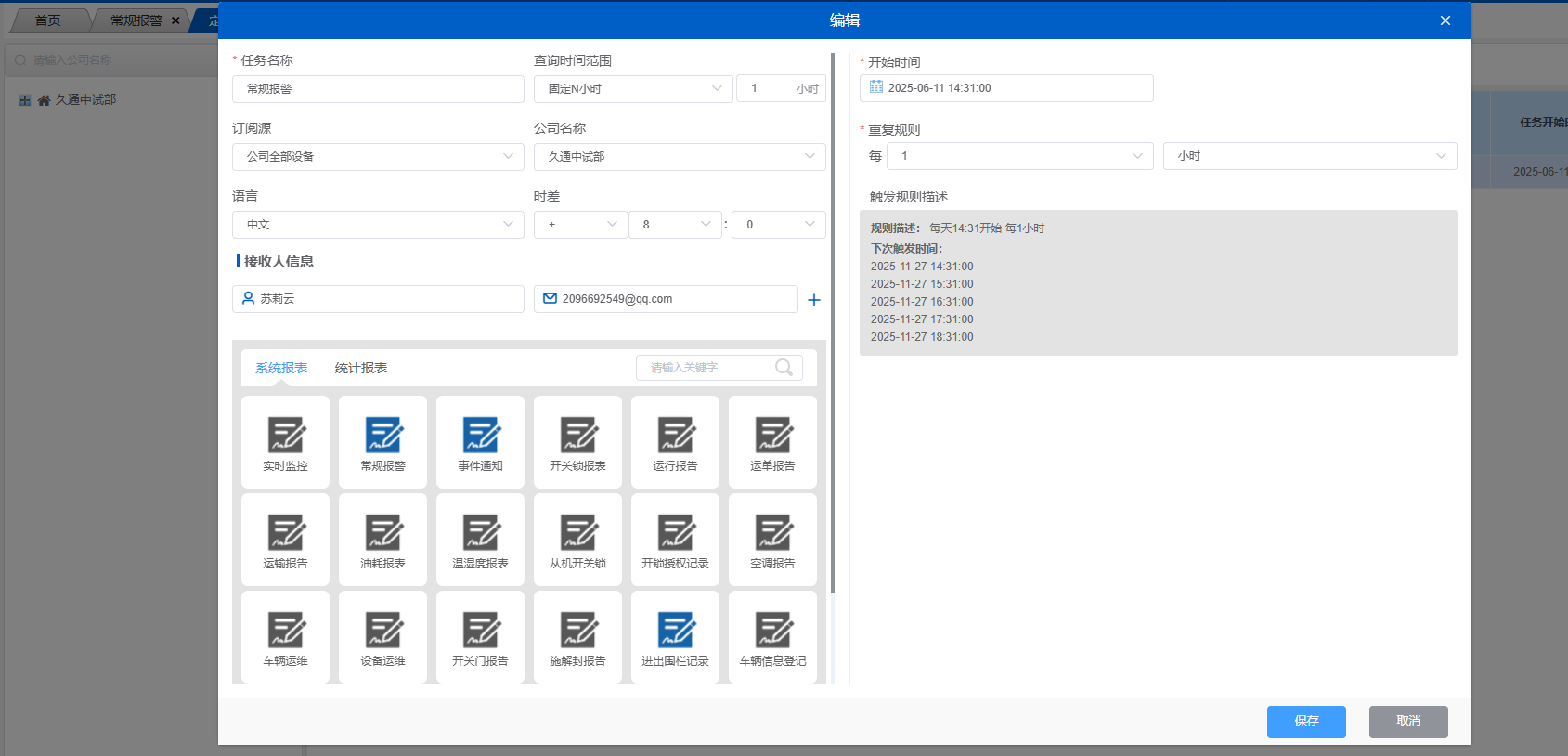The width and height of the screenshot is (1568, 756).
Task: Click the form panel vertical scrollbar
Action: 833,325
